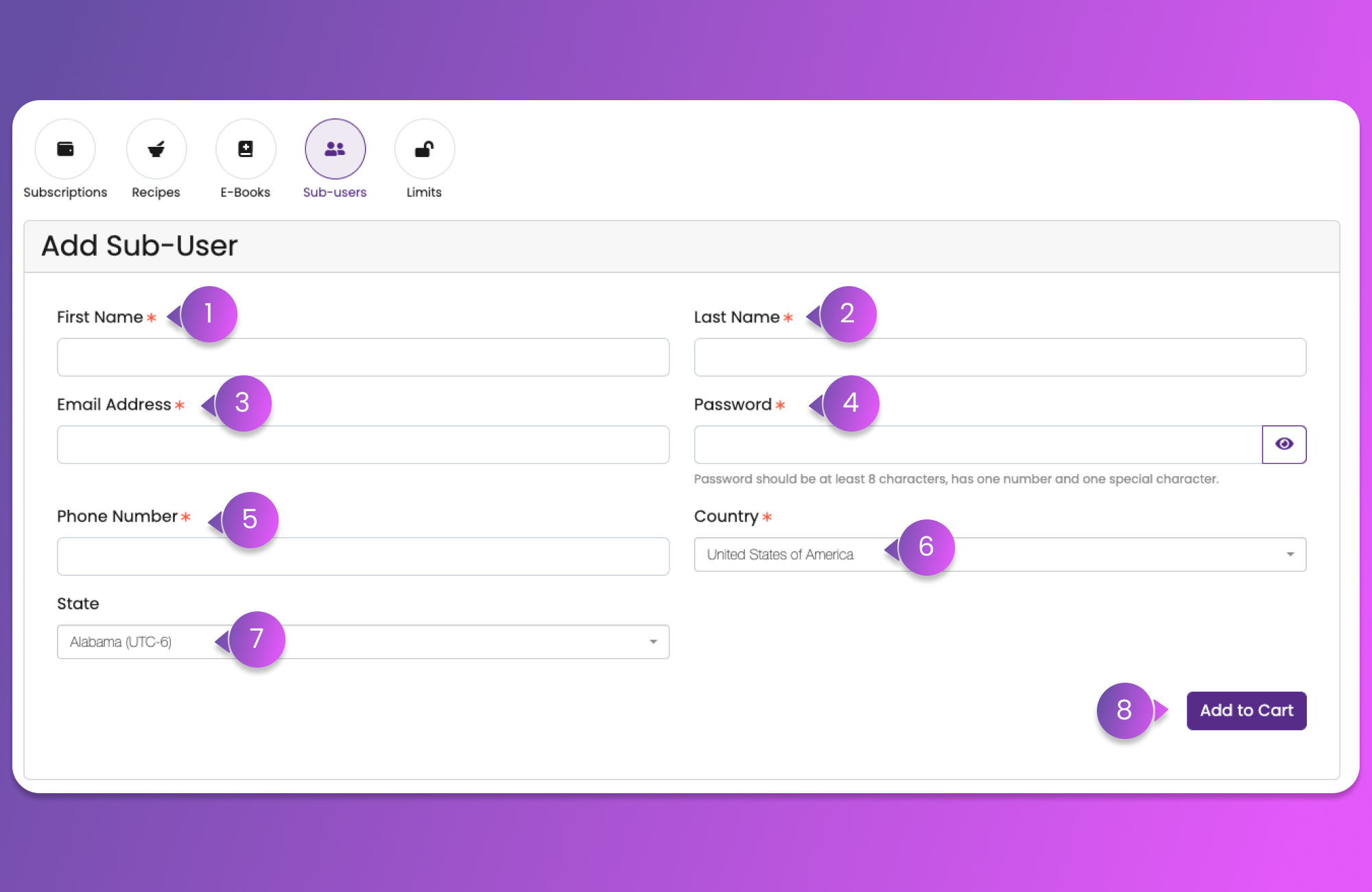This screenshot has width=1372, height=892.
Task: Switch to the Sub-users tab label
Action: [x=335, y=193]
